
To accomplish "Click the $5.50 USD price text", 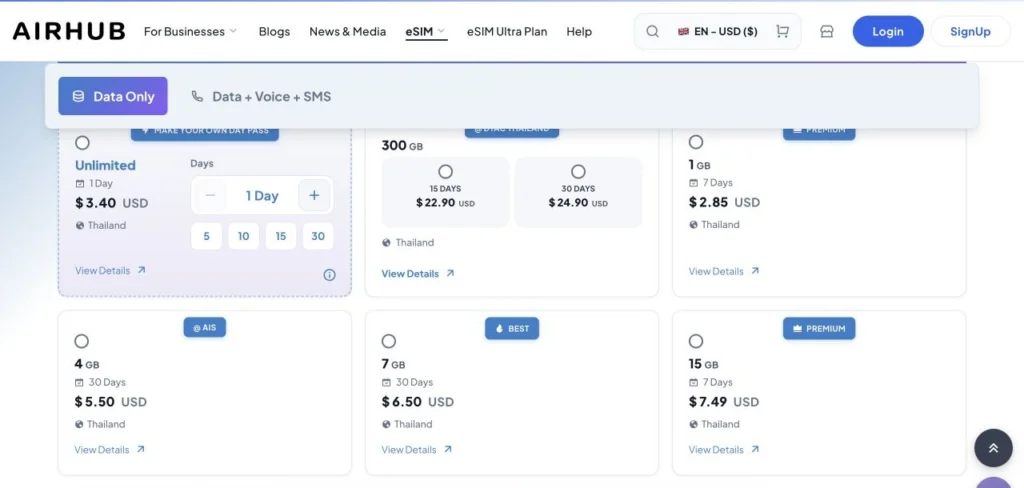I will [x=110, y=402].
